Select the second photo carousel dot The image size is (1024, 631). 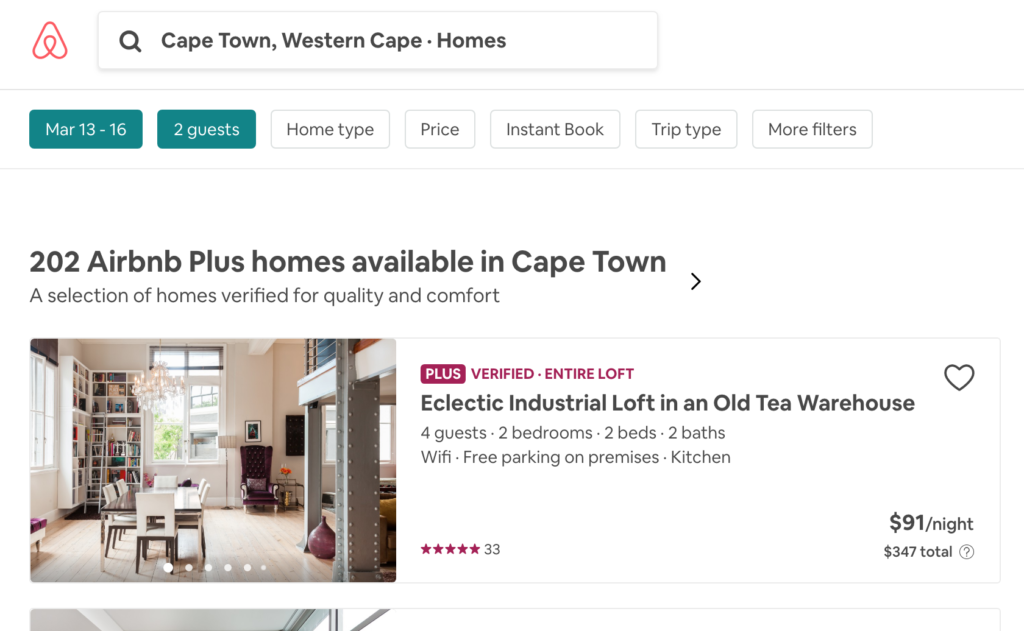pyautogui.click(x=188, y=567)
